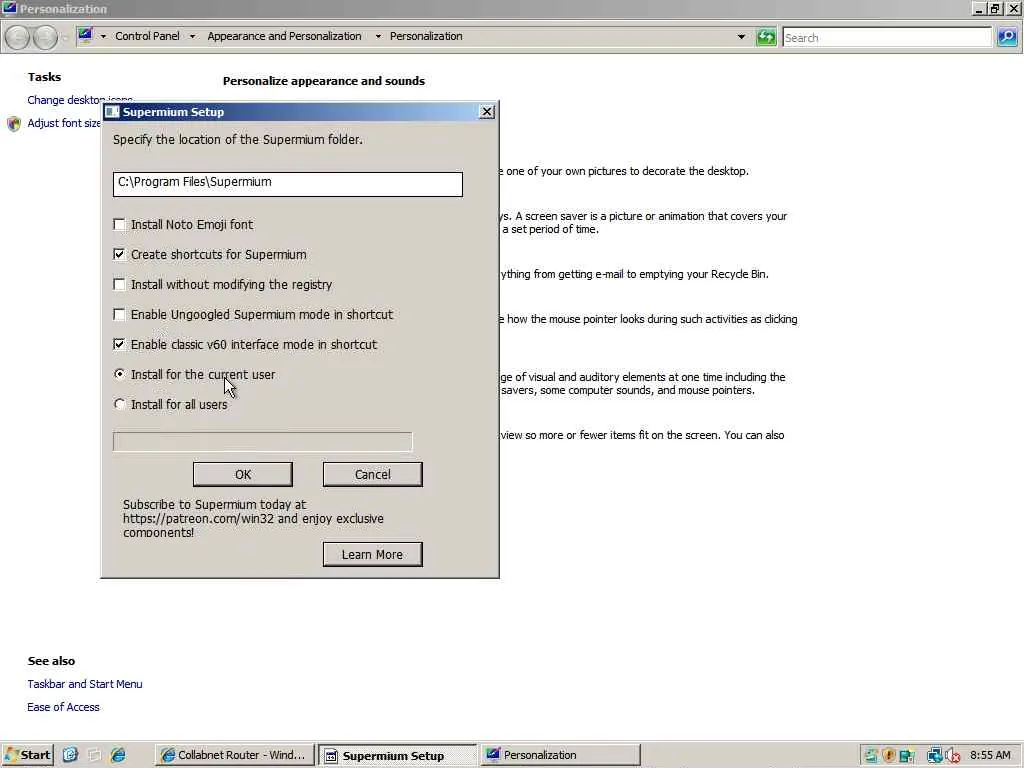Expand dropdown after Control Panel icon

click(103, 37)
